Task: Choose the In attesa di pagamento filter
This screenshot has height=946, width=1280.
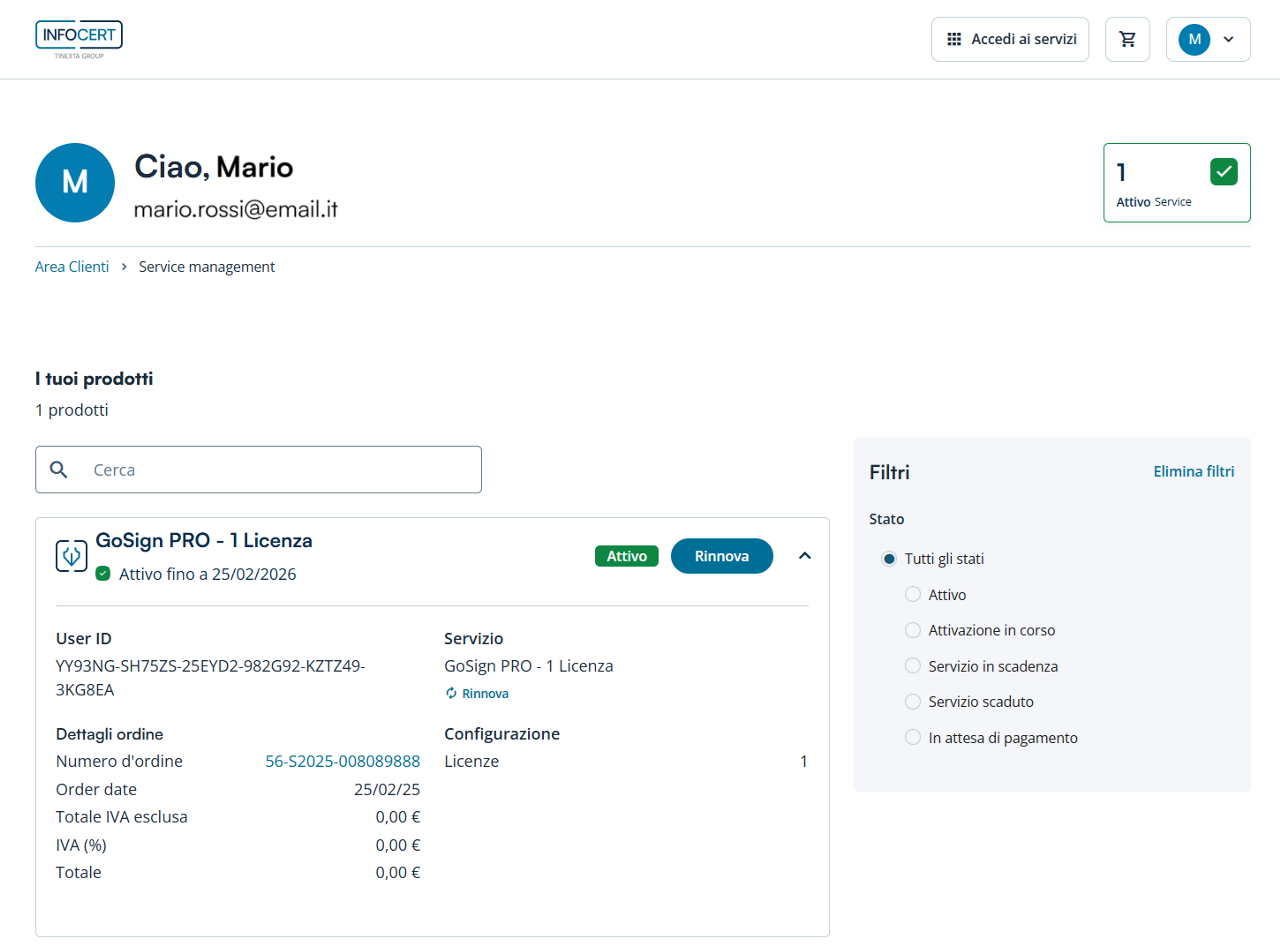Action: click(x=912, y=738)
